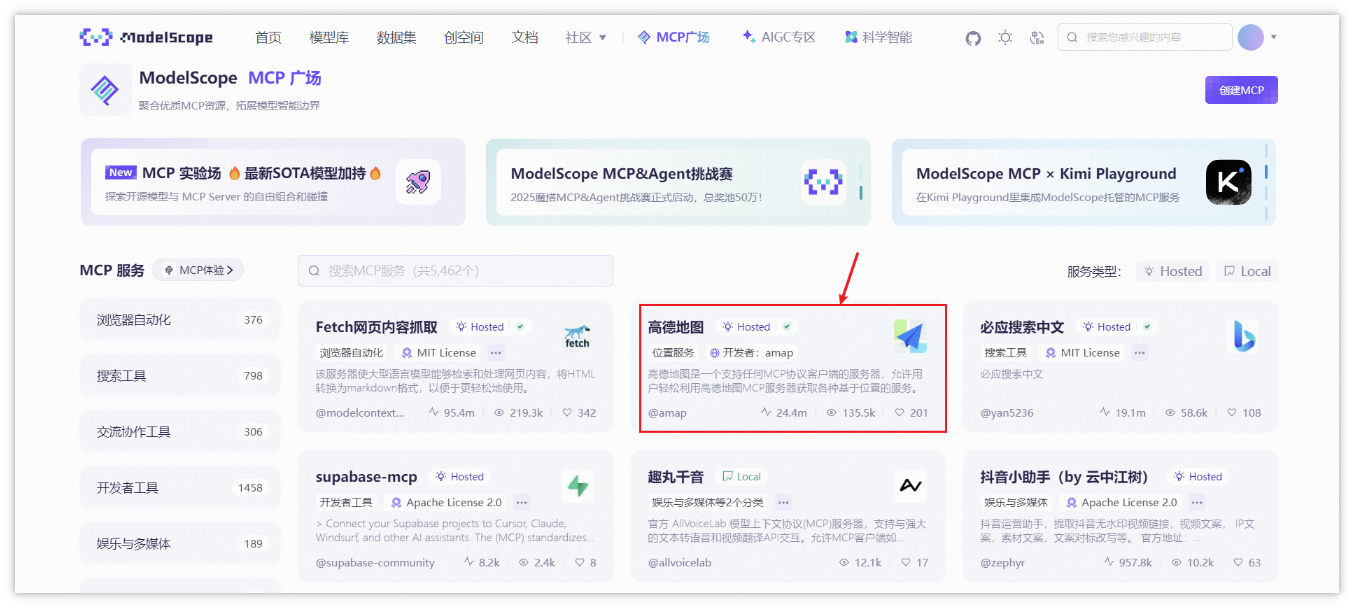The height and width of the screenshot is (608, 1354).
Task: Open the MCP 实验场 banner
Action: click(x=273, y=182)
